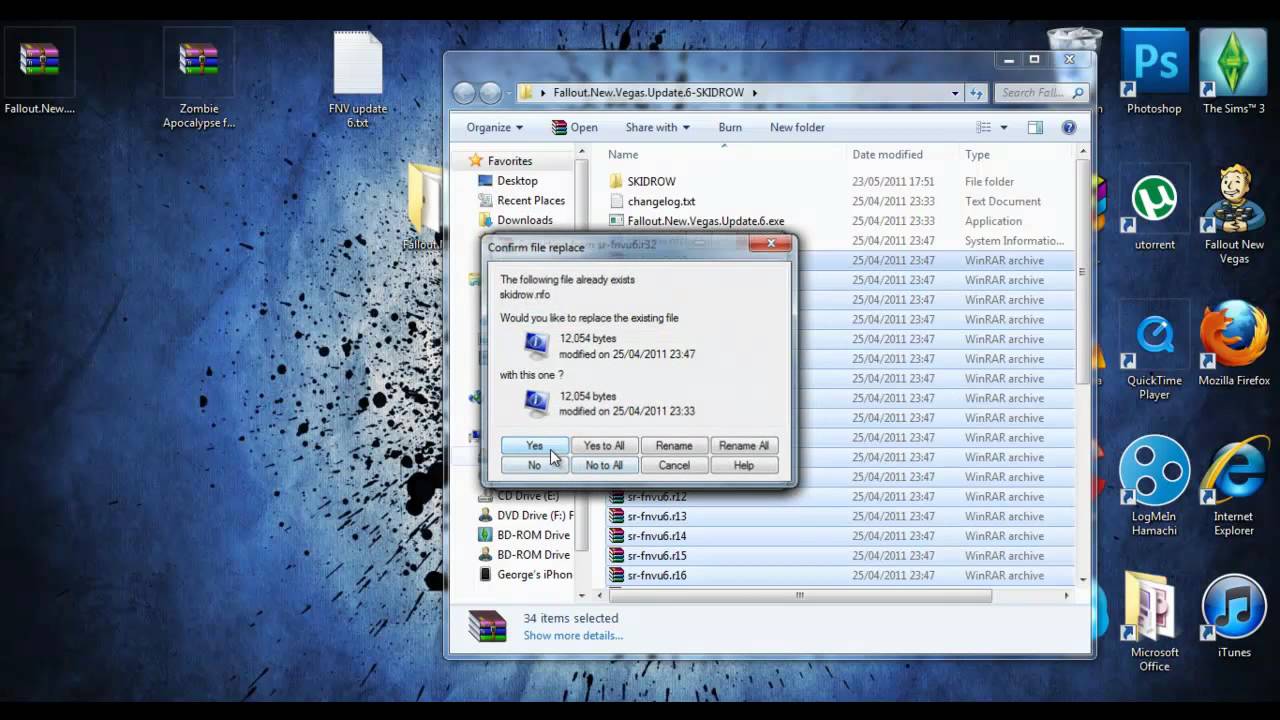Click Cancel in replace dialog
Viewport: 1280px width, 720px height.
674,465
